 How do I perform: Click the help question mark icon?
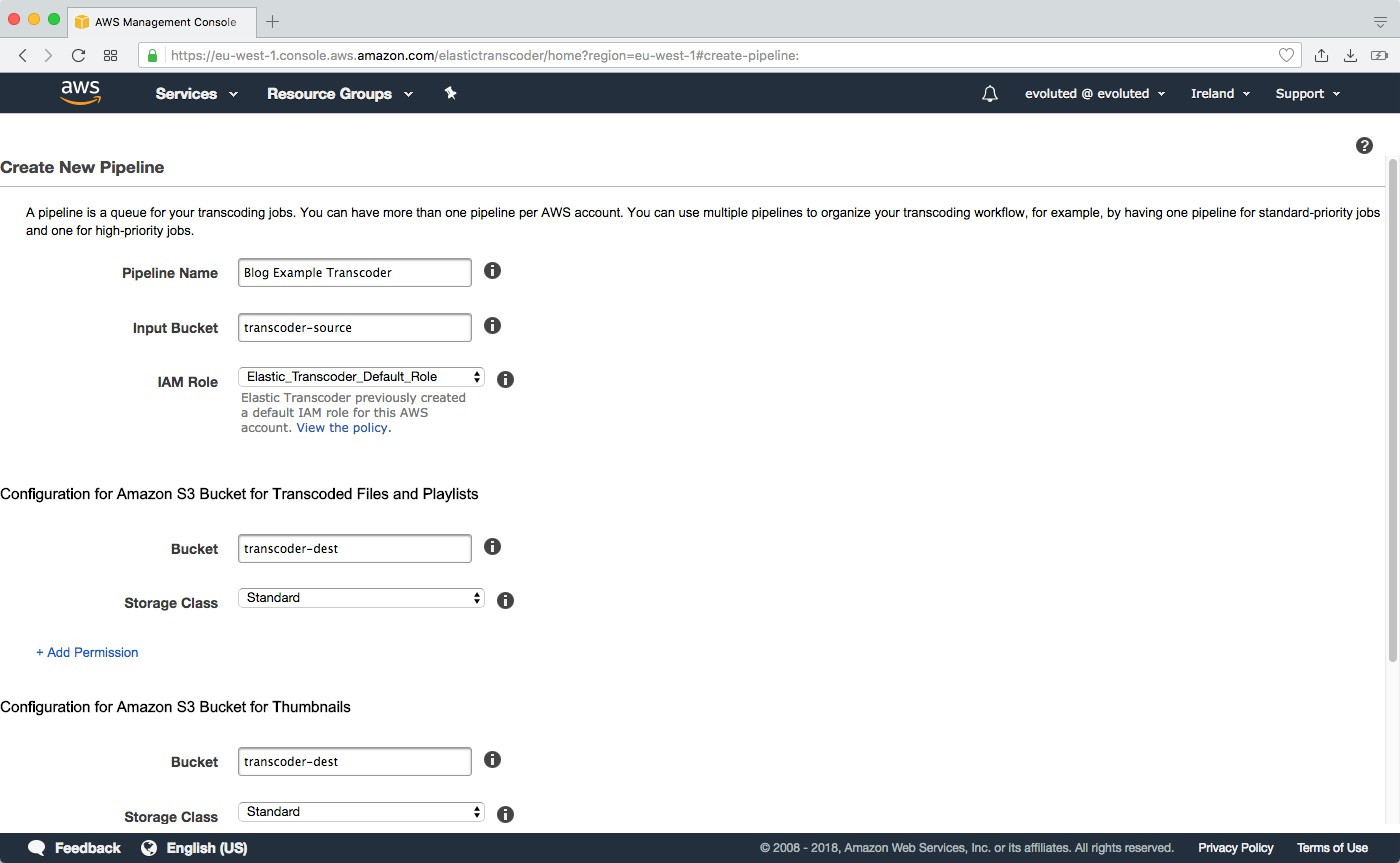[1364, 146]
